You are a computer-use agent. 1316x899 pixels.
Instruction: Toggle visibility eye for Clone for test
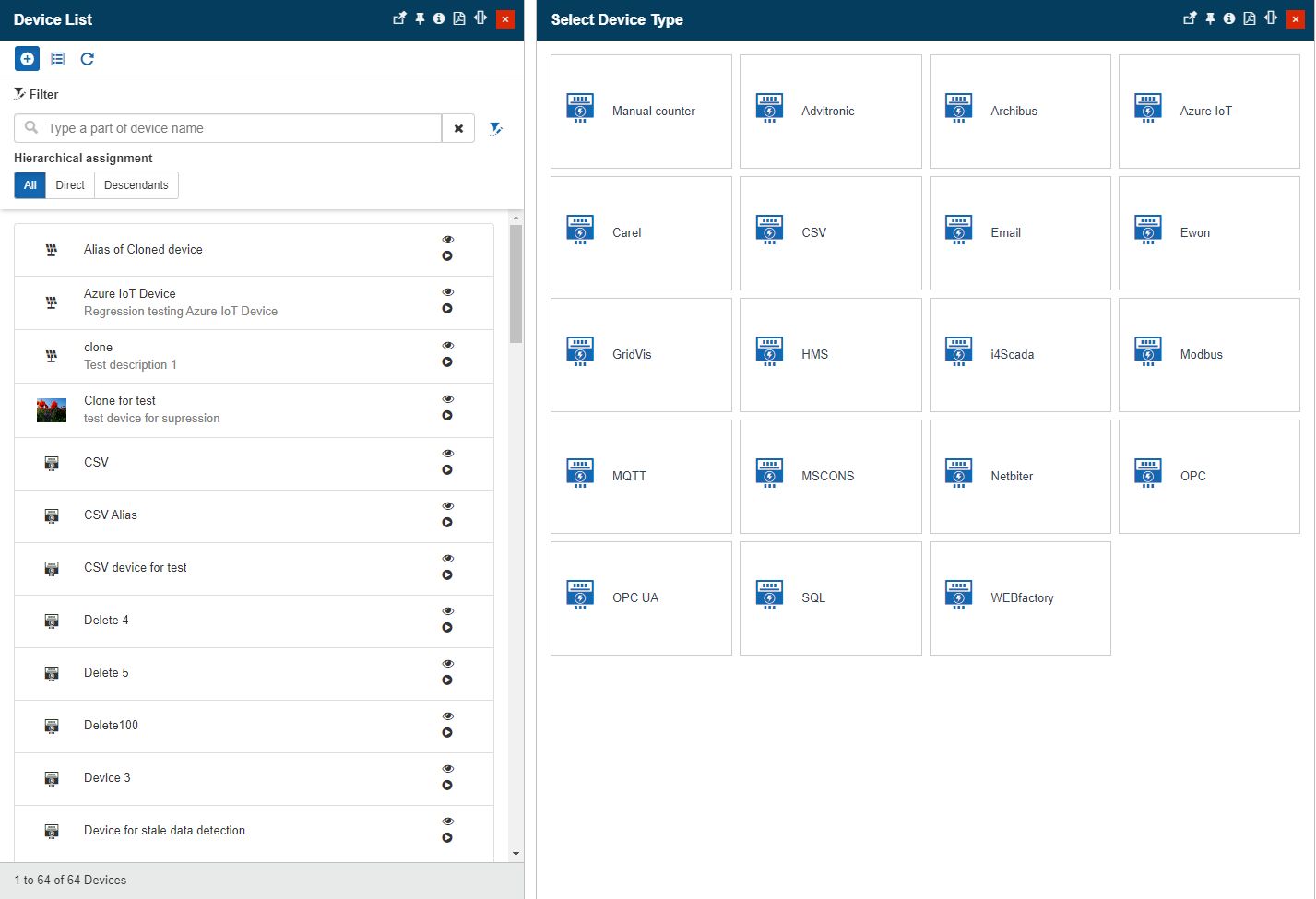tap(447, 399)
